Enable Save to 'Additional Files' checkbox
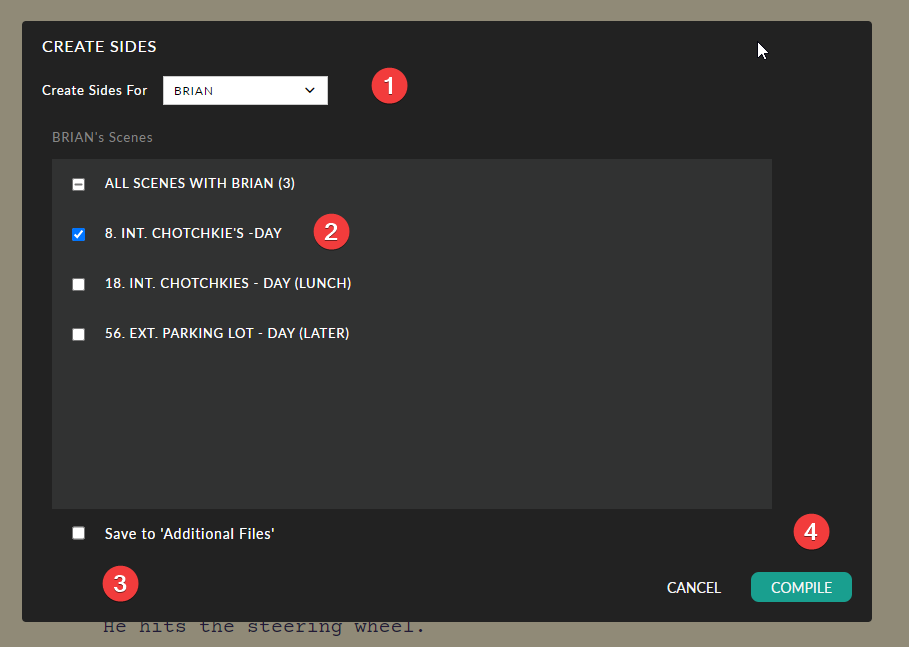 click(x=78, y=533)
